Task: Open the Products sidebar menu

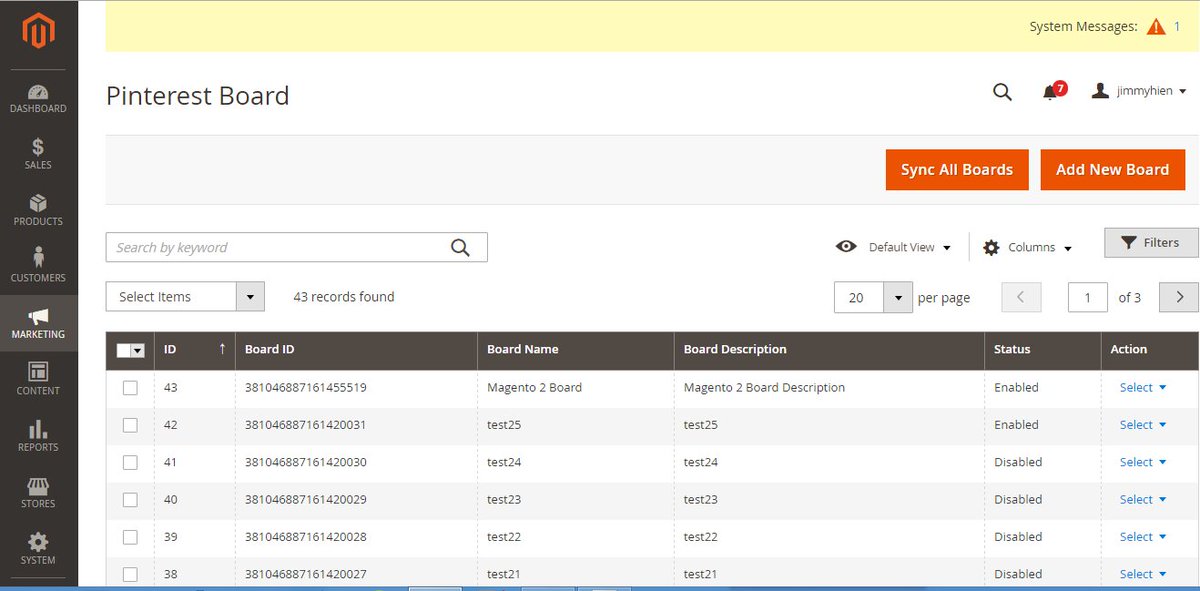Action: [x=38, y=210]
